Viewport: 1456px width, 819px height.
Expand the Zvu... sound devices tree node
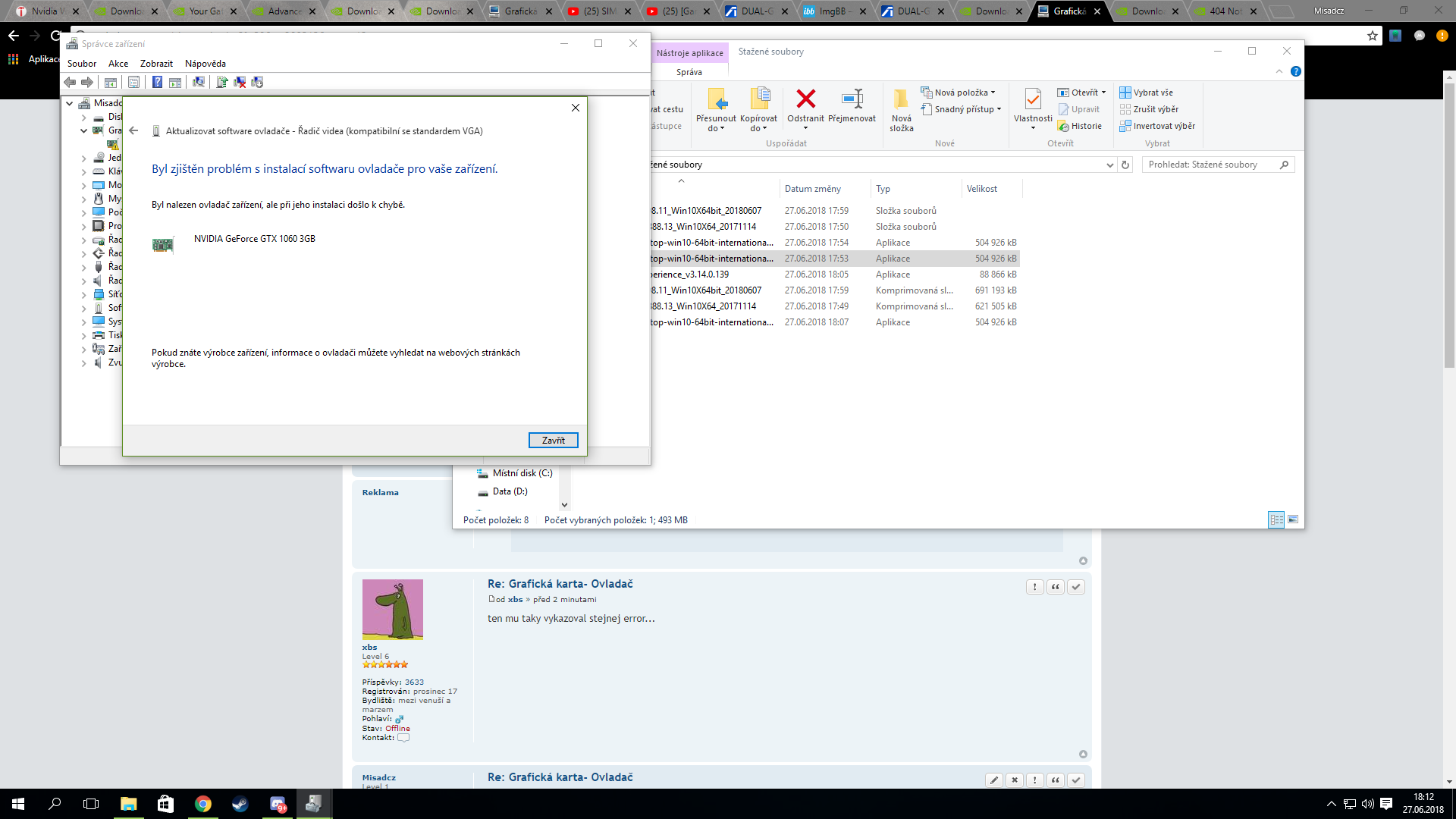click(x=83, y=362)
